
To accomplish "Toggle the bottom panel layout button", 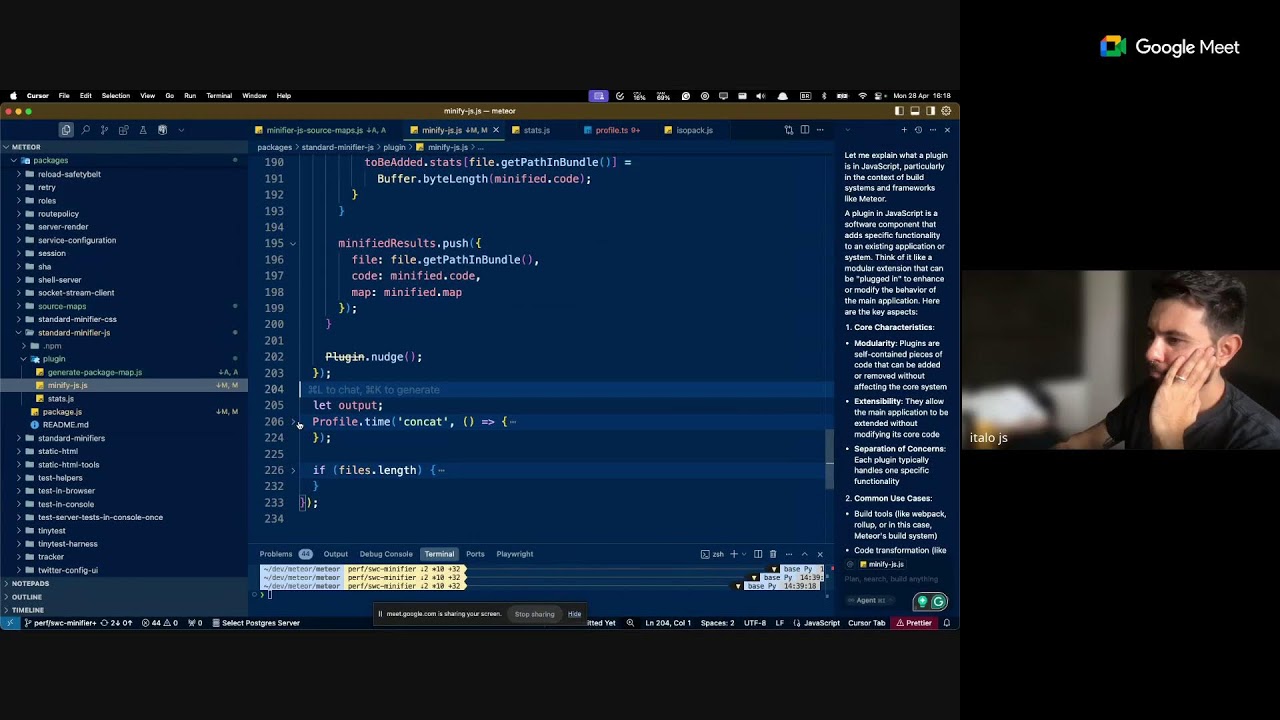I will (914, 111).
